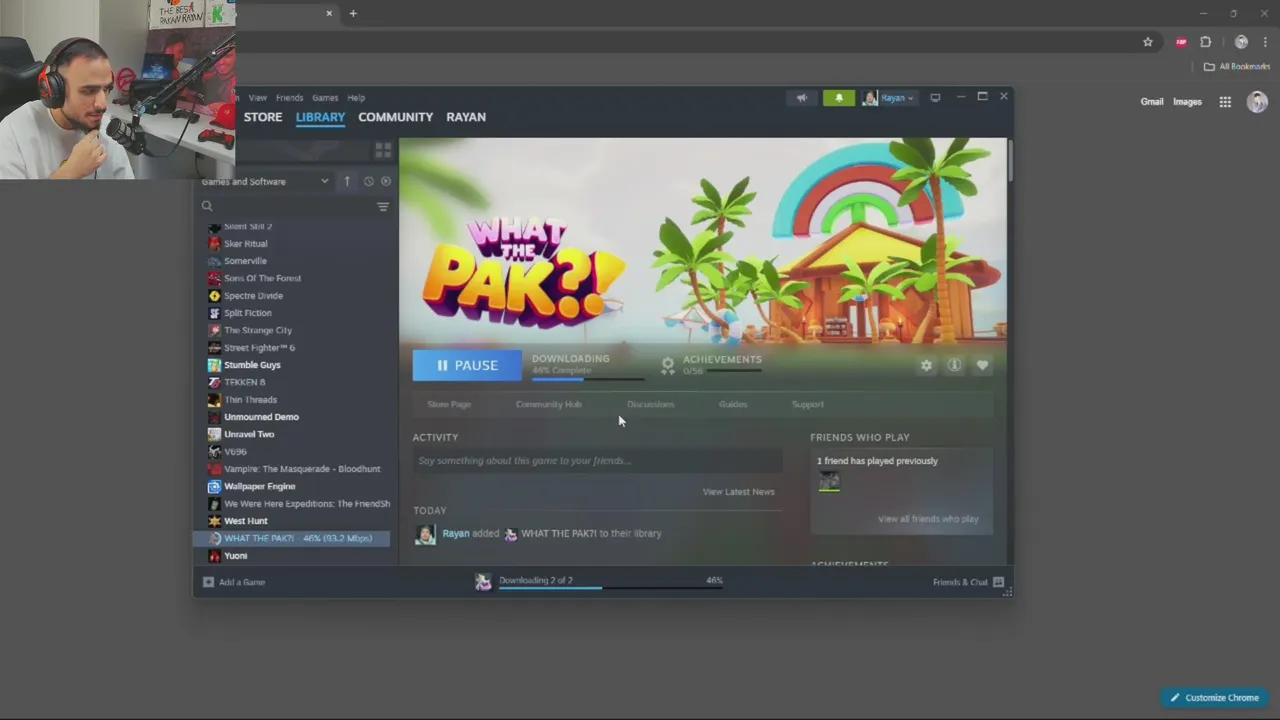
Task: Open the green notifications bell
Action: [x=838, y=98]
